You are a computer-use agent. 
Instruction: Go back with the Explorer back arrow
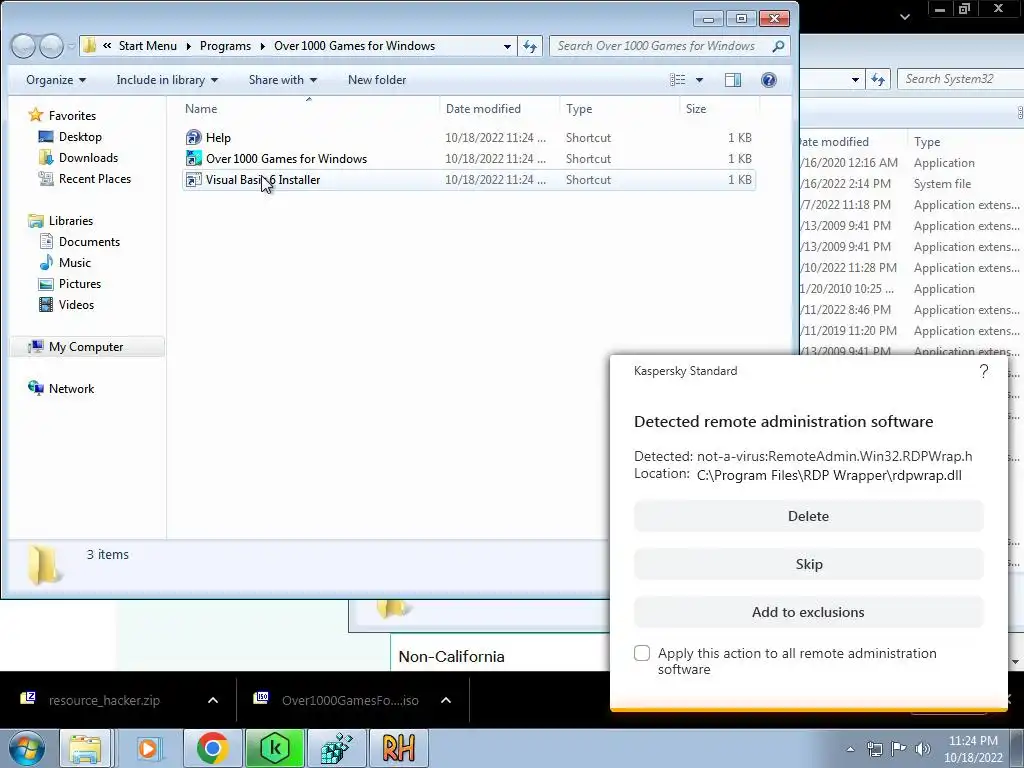tap(23, 46)
